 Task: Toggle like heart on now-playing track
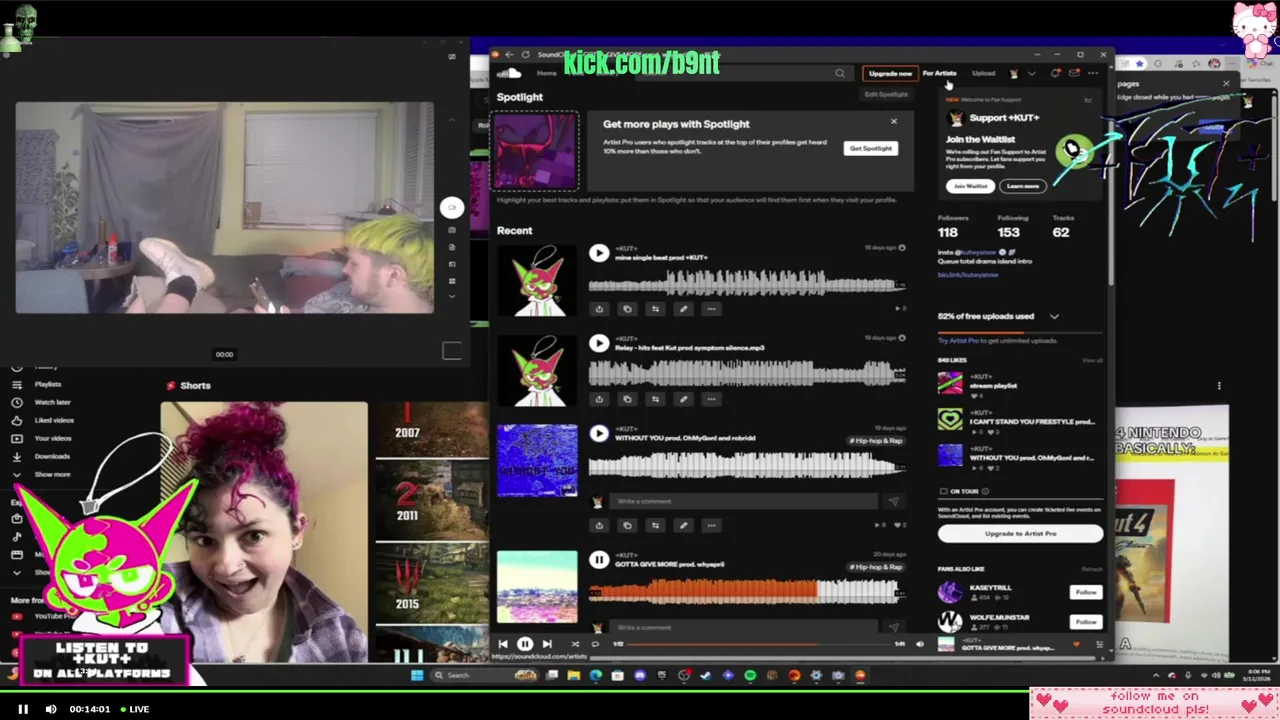pyautogui.click(x=1076, y=645)
